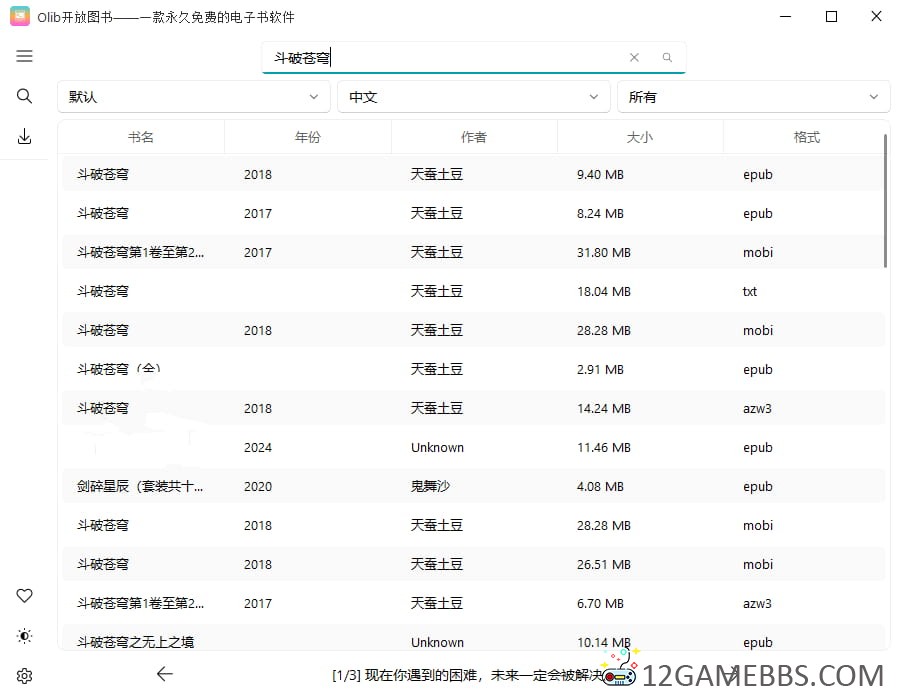The height and width of the screenshot is (700, 900).
Task: Expand the 默认 sort dropdown
Action: tap(193, 97)
